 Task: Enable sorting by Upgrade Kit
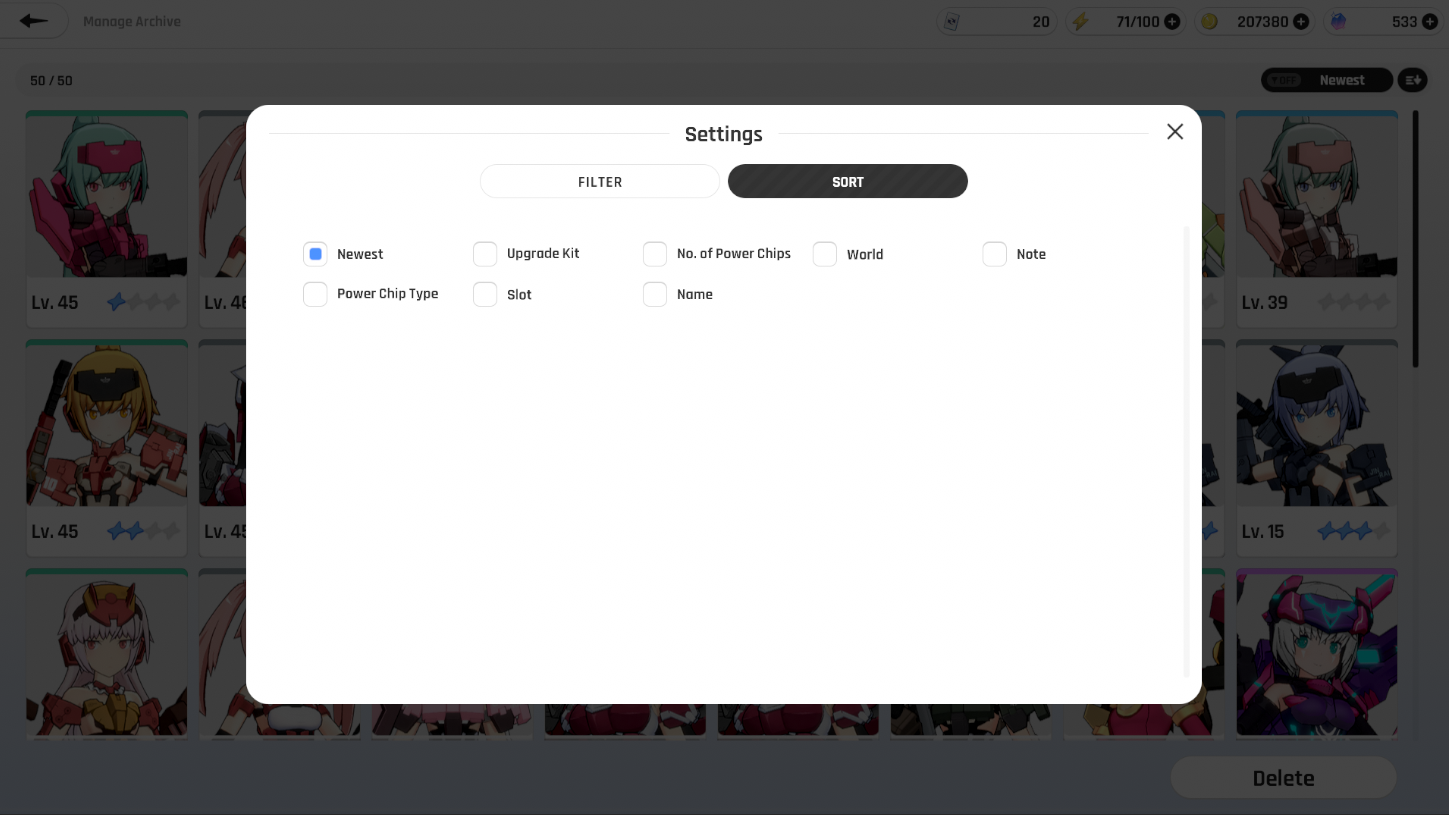[485, 254]
